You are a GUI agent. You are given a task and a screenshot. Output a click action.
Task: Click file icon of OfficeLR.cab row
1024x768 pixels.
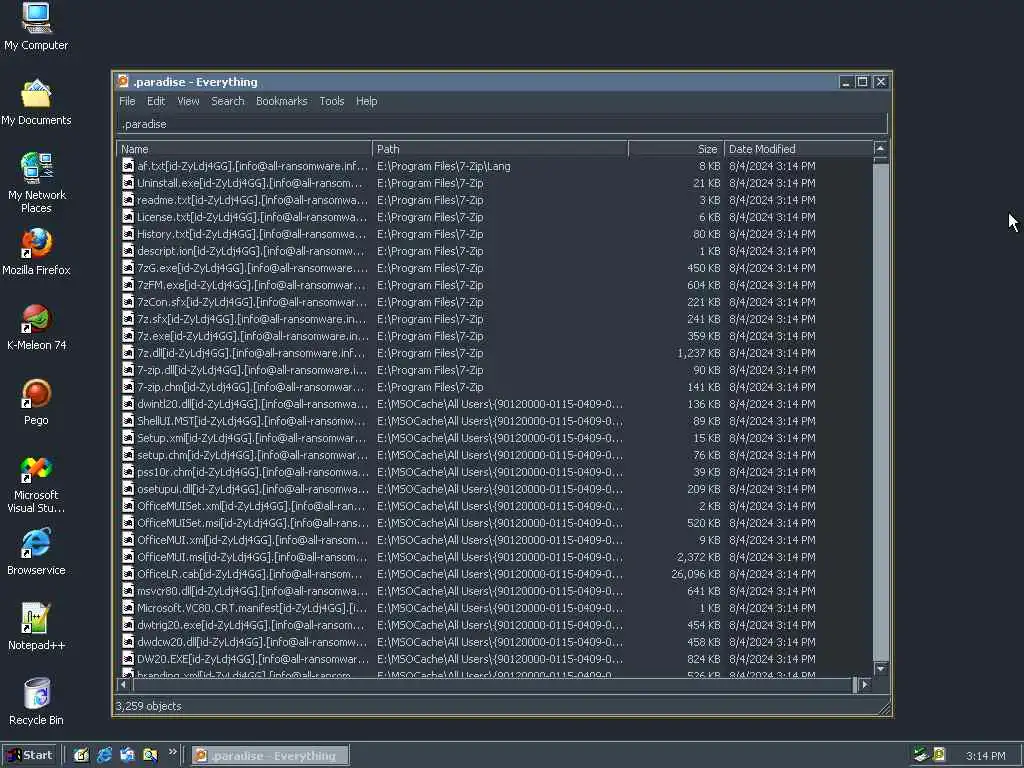[x=128, y=574]
